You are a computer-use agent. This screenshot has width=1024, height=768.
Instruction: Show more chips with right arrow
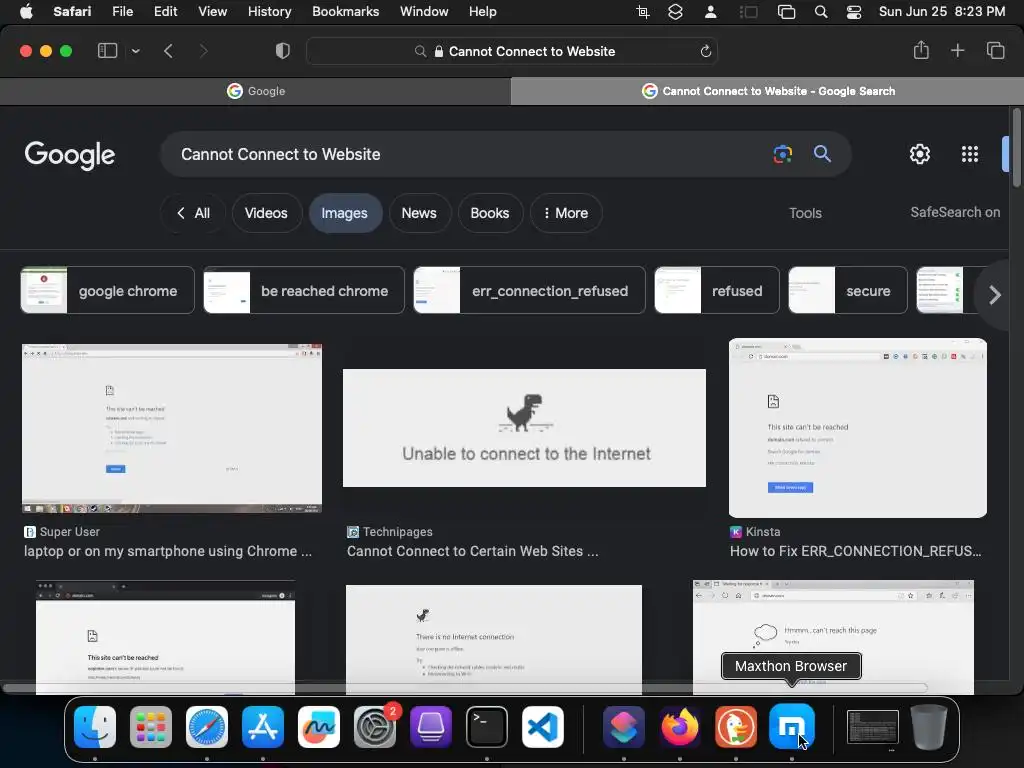(995, 295)
